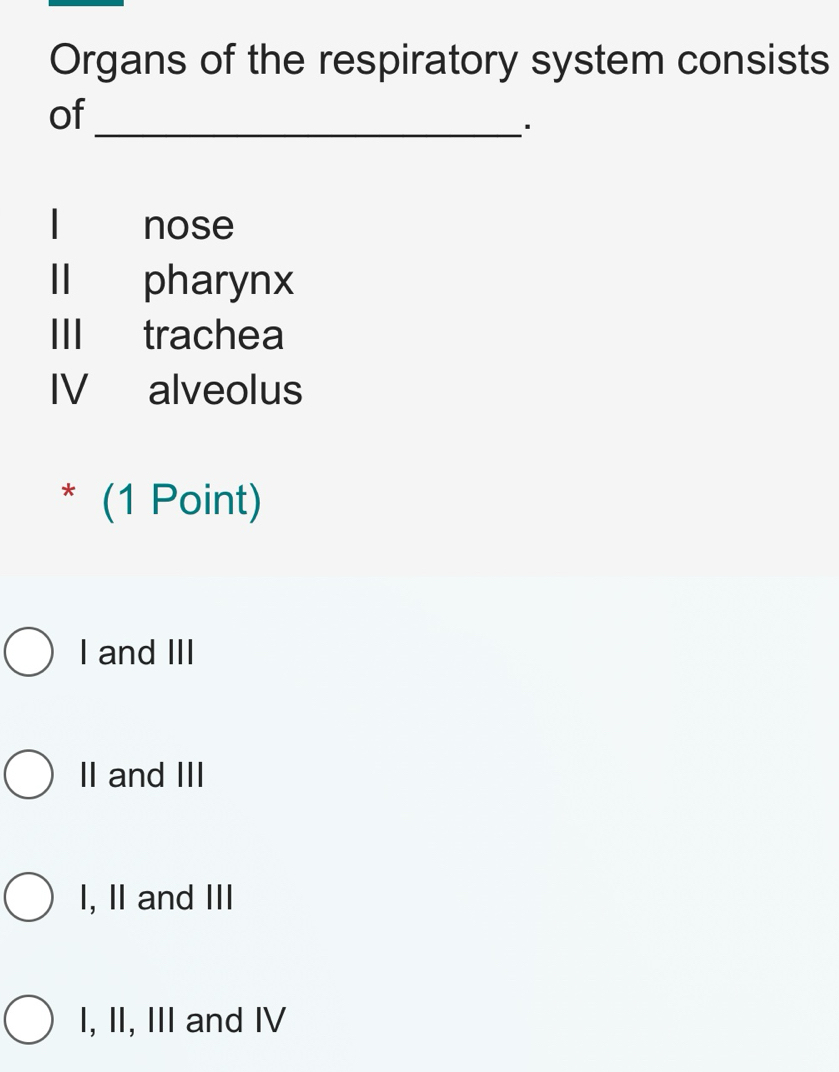Click the list item 'IV alveolus'
Screen dimensions: 839x1072
pyautogui.click(x=175, y=390)
